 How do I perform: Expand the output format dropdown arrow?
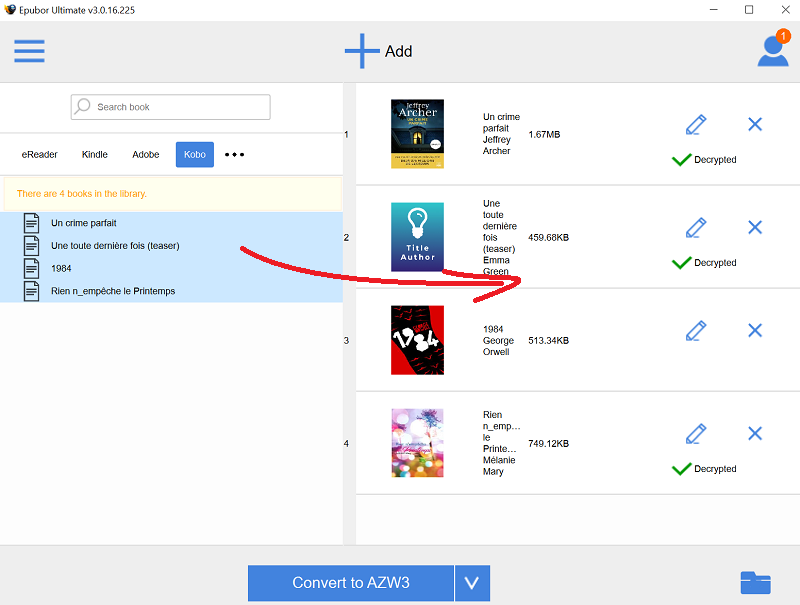pyautogui.click(x=472, y=583)
